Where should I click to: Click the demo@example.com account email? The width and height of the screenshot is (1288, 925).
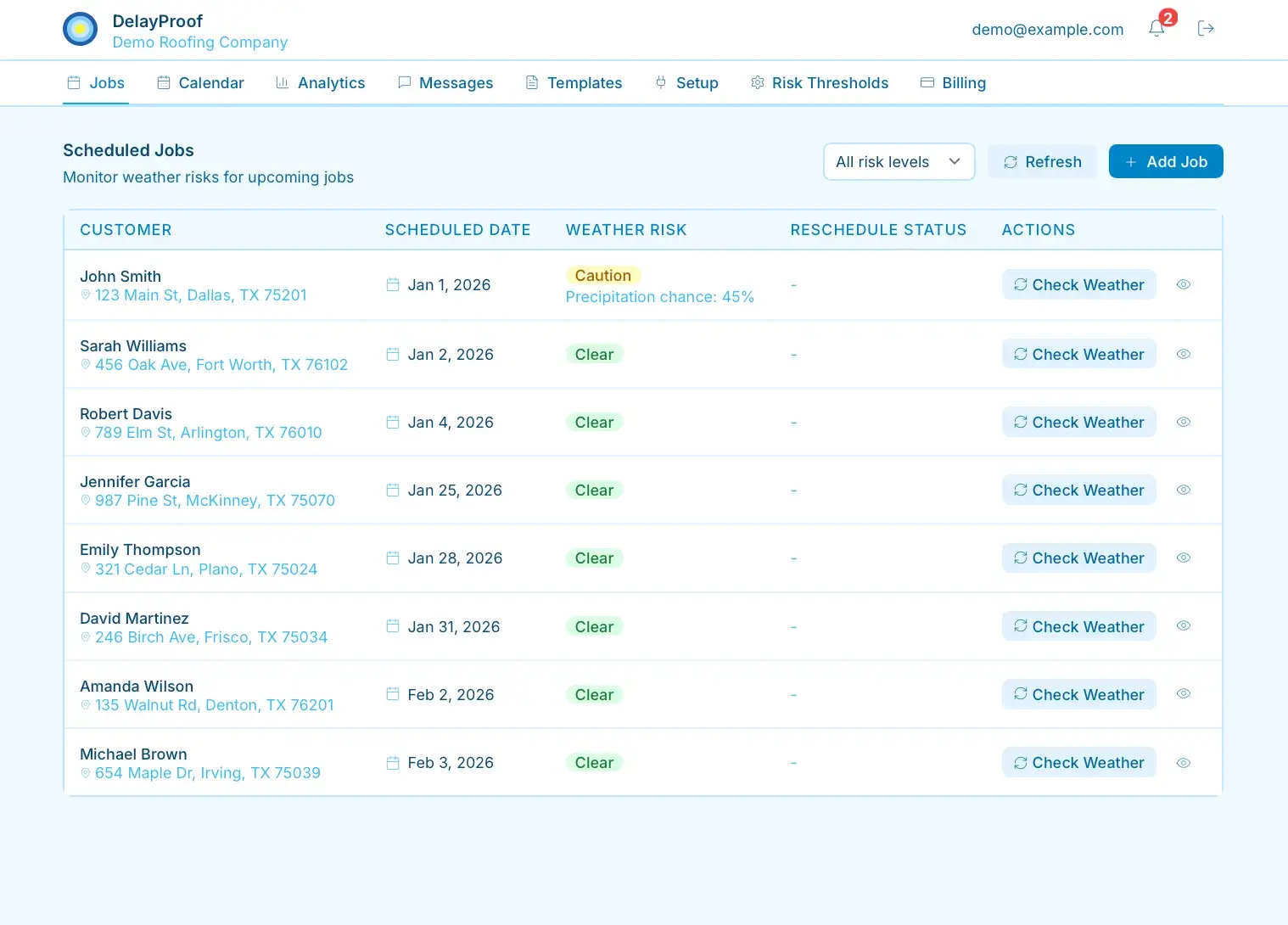click(1048, 30)
